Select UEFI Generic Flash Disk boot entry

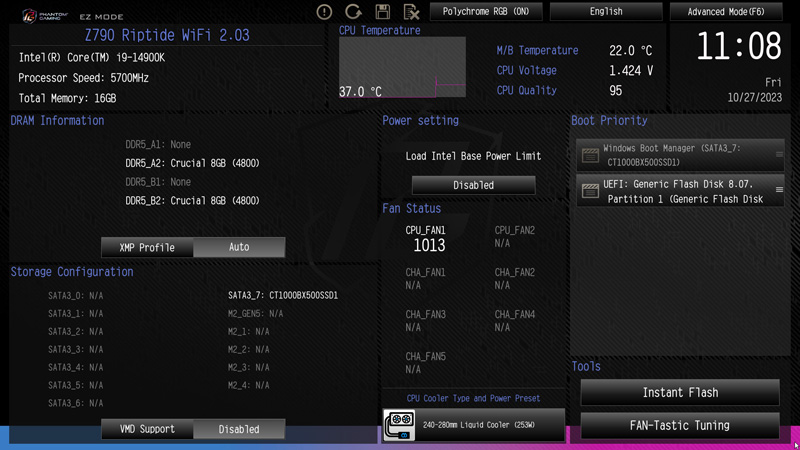680,191
